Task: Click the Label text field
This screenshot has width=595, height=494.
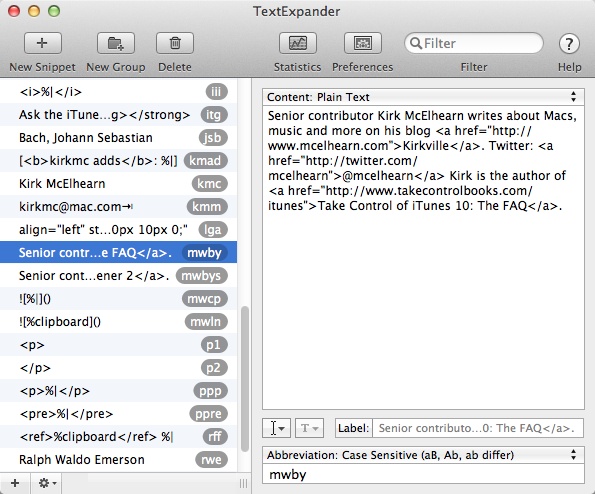Action: click(478, 428)
